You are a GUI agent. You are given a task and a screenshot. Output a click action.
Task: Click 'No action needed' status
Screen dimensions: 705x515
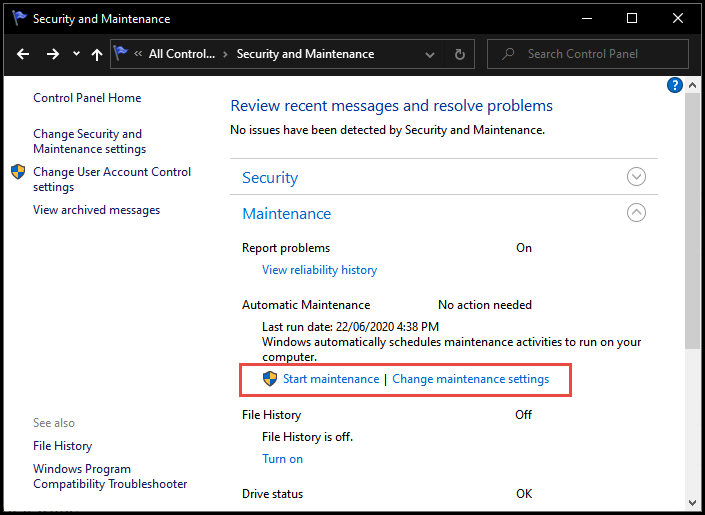coord(485,305)
